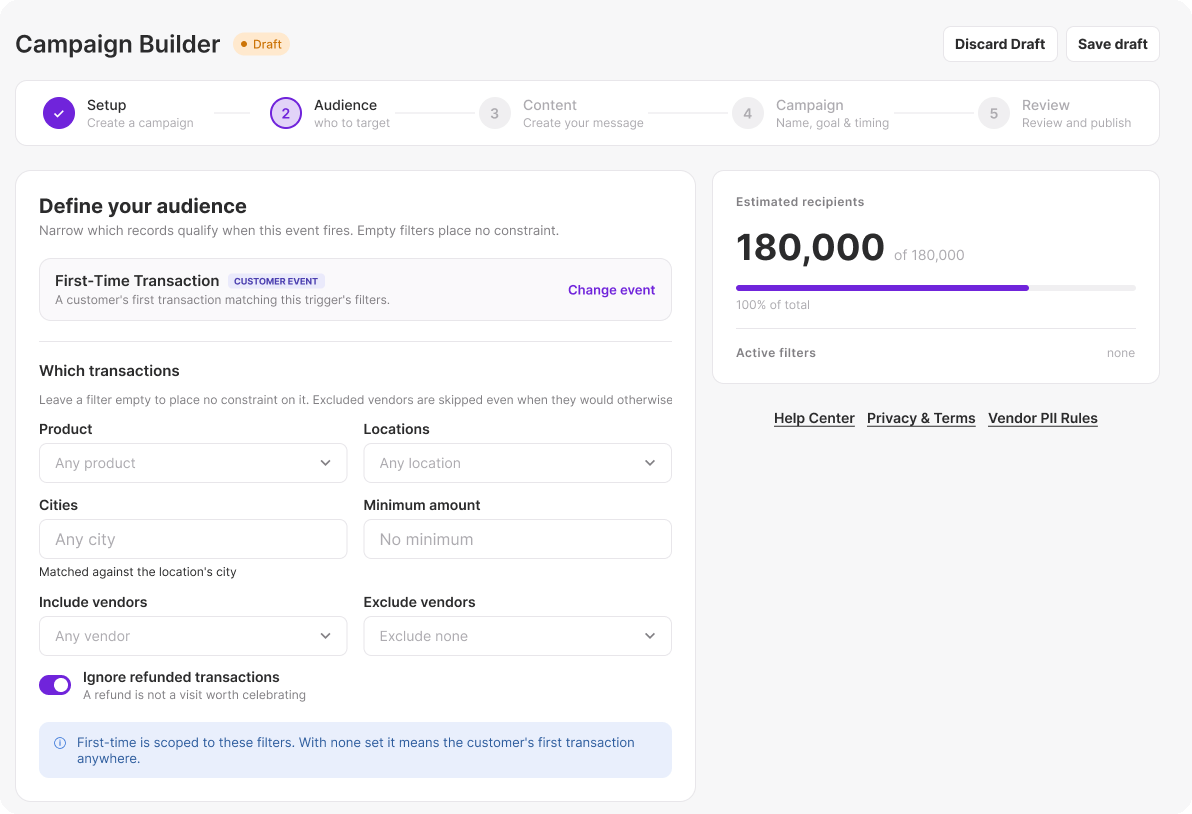Image resolution: width=1192 pixels, height=814 pixels.
Task: Click the Campaign step number 4 circle
Action: click(x=748, y=113)
